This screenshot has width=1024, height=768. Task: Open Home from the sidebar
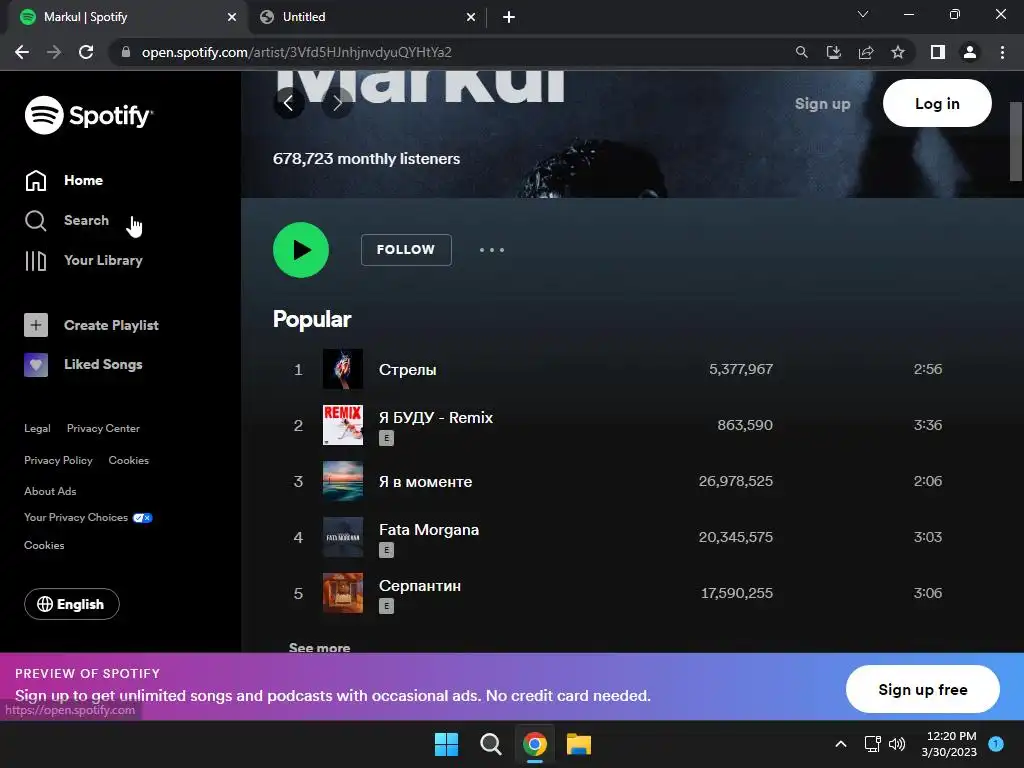[x=64, y=180]
